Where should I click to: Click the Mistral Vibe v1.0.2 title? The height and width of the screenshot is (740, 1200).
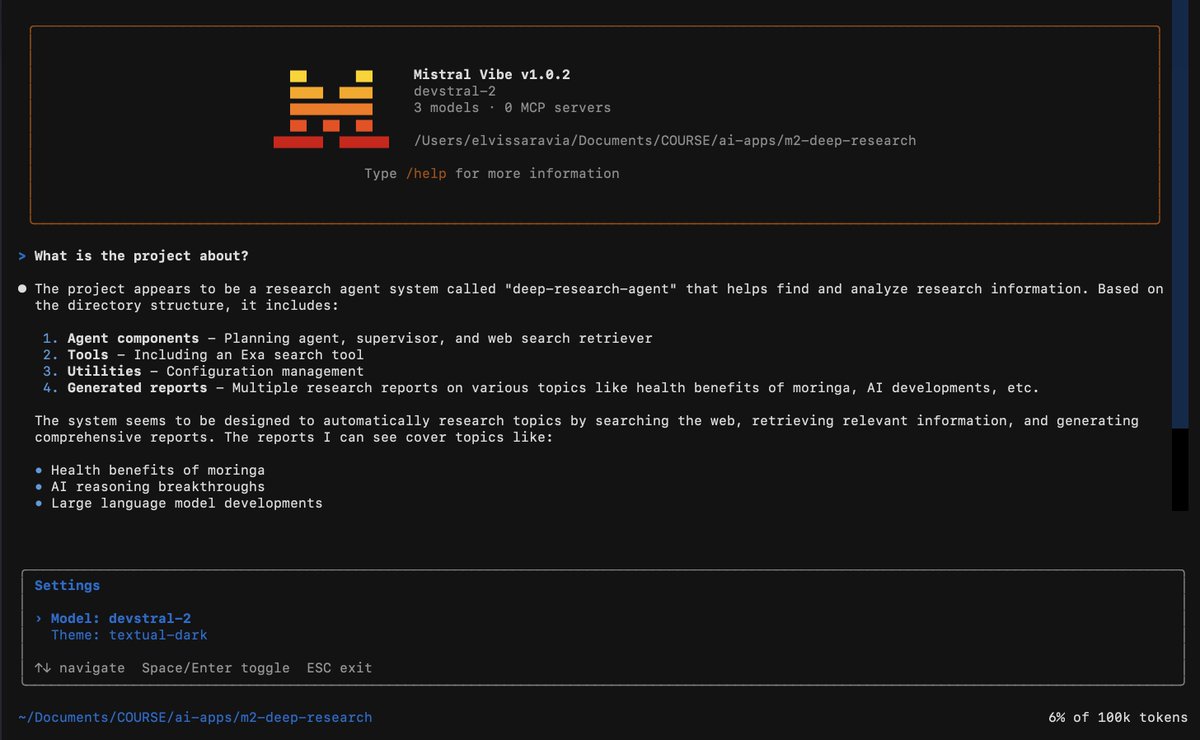point(492,75)
